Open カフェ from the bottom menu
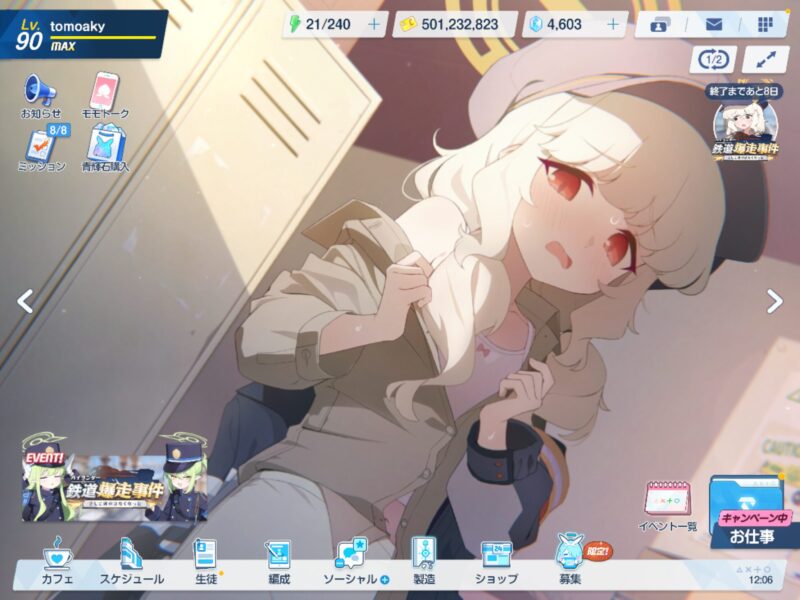 point(57,562)
